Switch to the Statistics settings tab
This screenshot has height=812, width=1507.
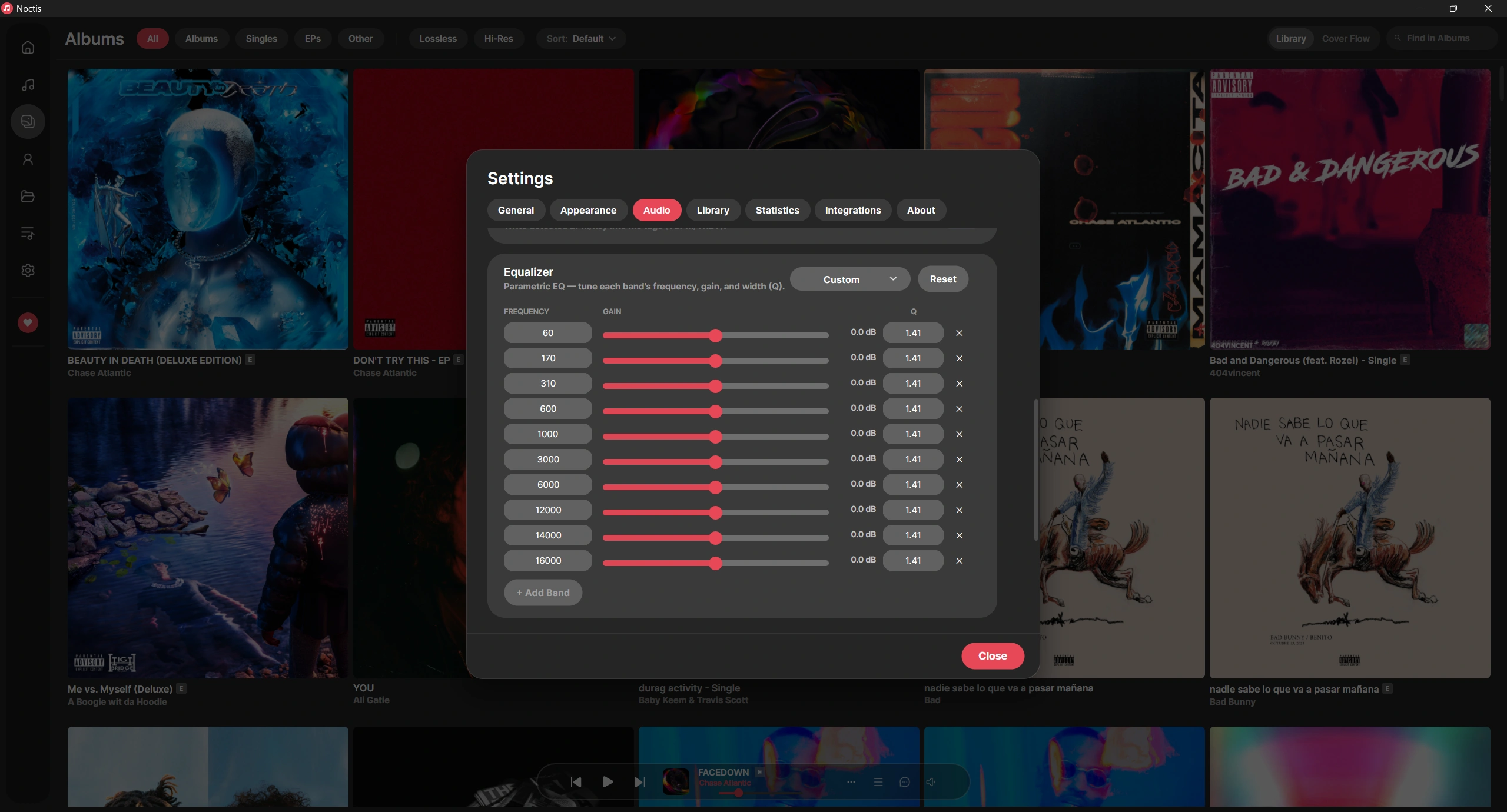click(x=777, y=211)
